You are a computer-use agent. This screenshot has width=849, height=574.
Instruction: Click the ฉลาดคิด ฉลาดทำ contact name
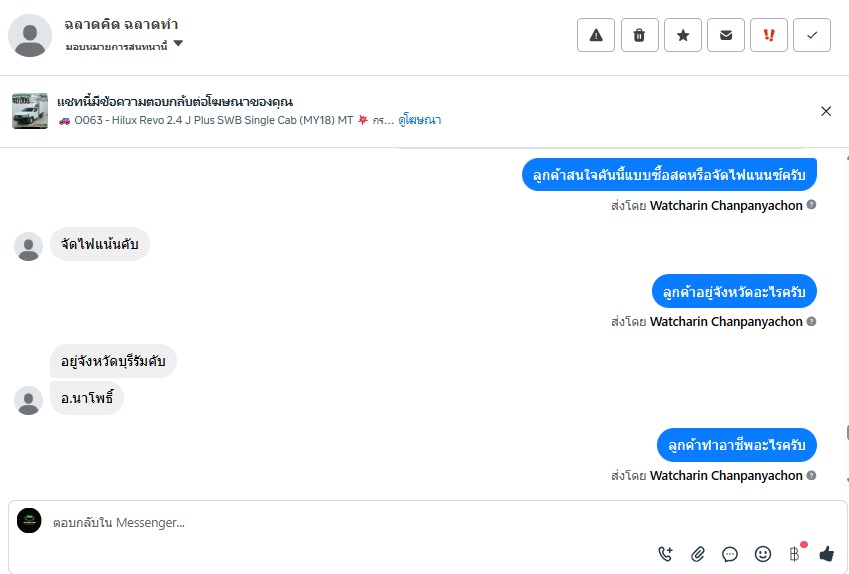[121, 24]
